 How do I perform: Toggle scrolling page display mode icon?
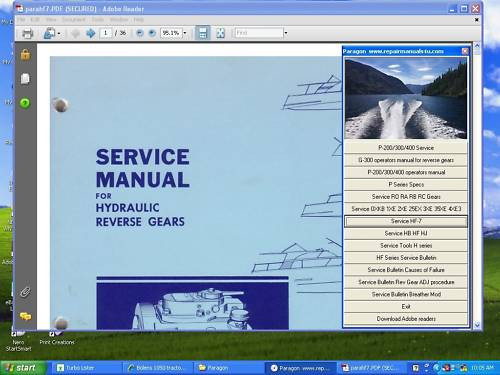click(x=203, y=33)
